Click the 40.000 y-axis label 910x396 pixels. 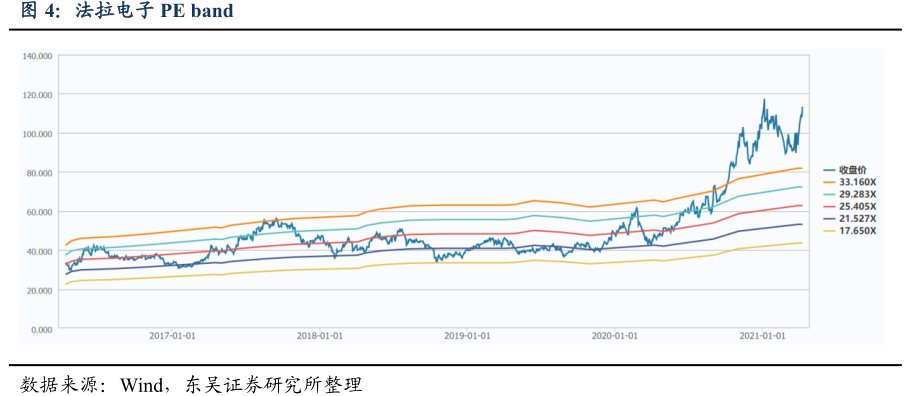(39, 251)
